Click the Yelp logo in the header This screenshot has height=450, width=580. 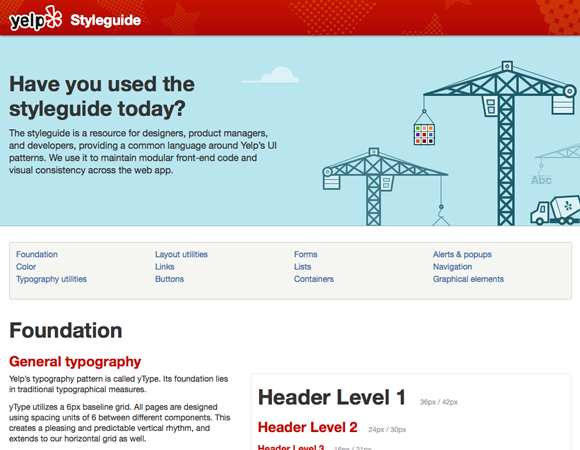pos(36,18)
